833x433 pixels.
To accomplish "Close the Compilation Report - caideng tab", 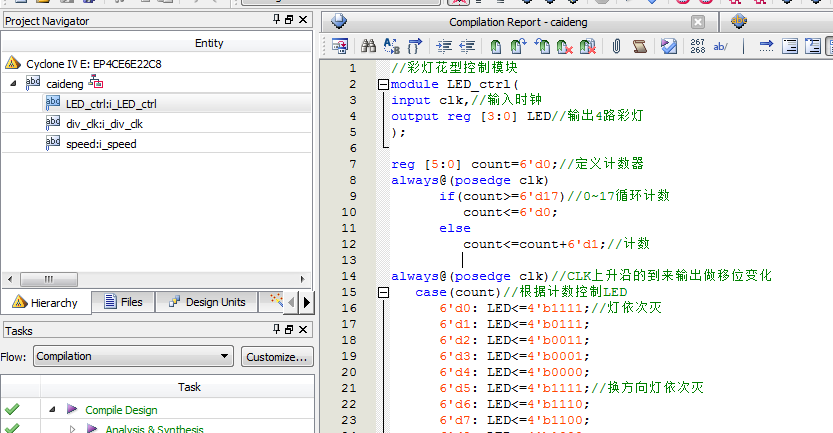I will point(698,21).
